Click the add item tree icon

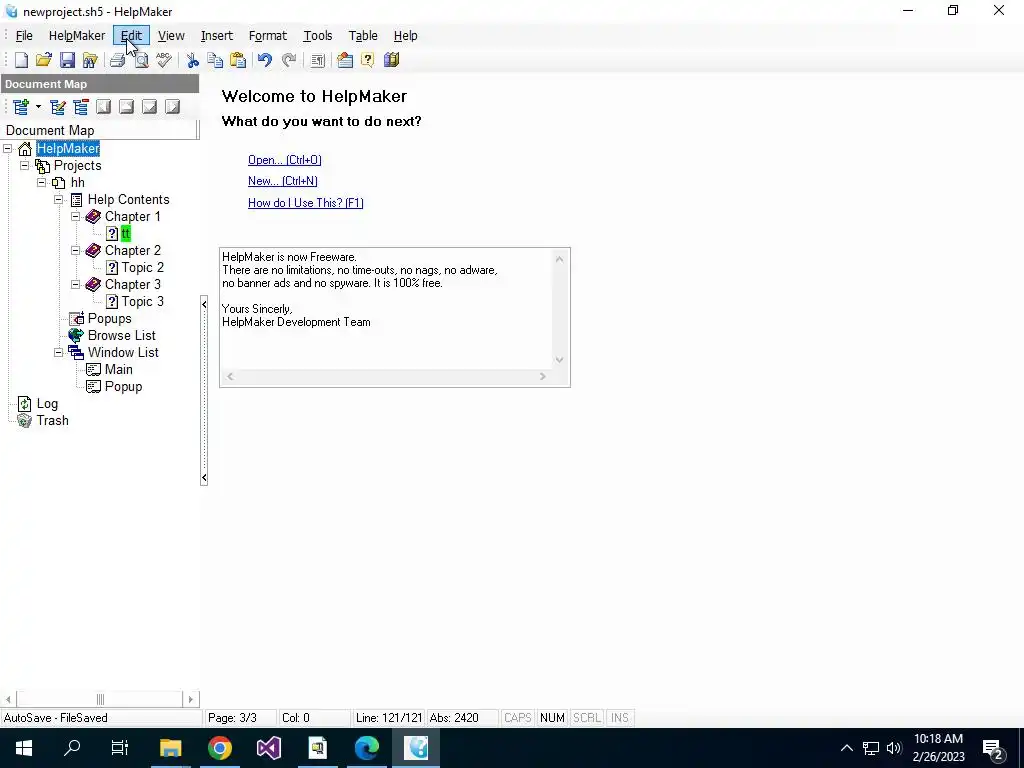click(x=21, y=106)
